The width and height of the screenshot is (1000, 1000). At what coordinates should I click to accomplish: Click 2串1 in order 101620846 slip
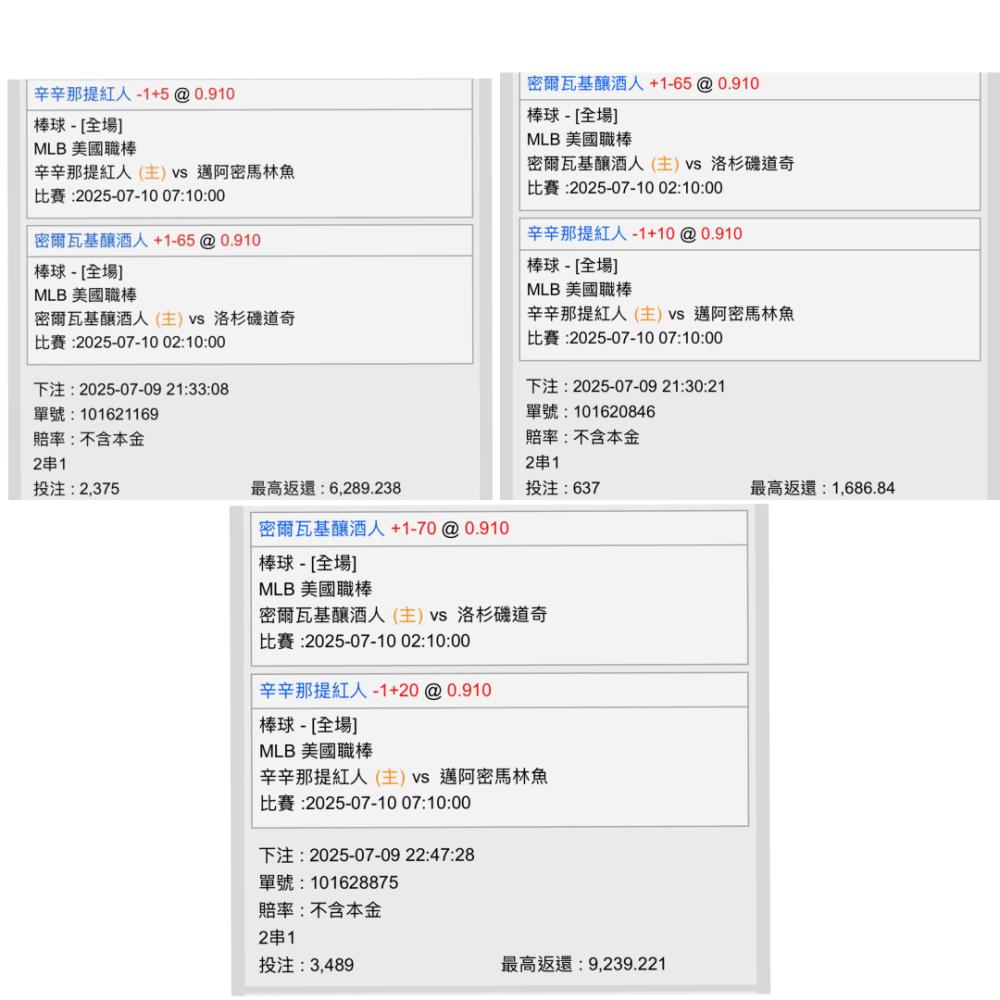(543, 463)
